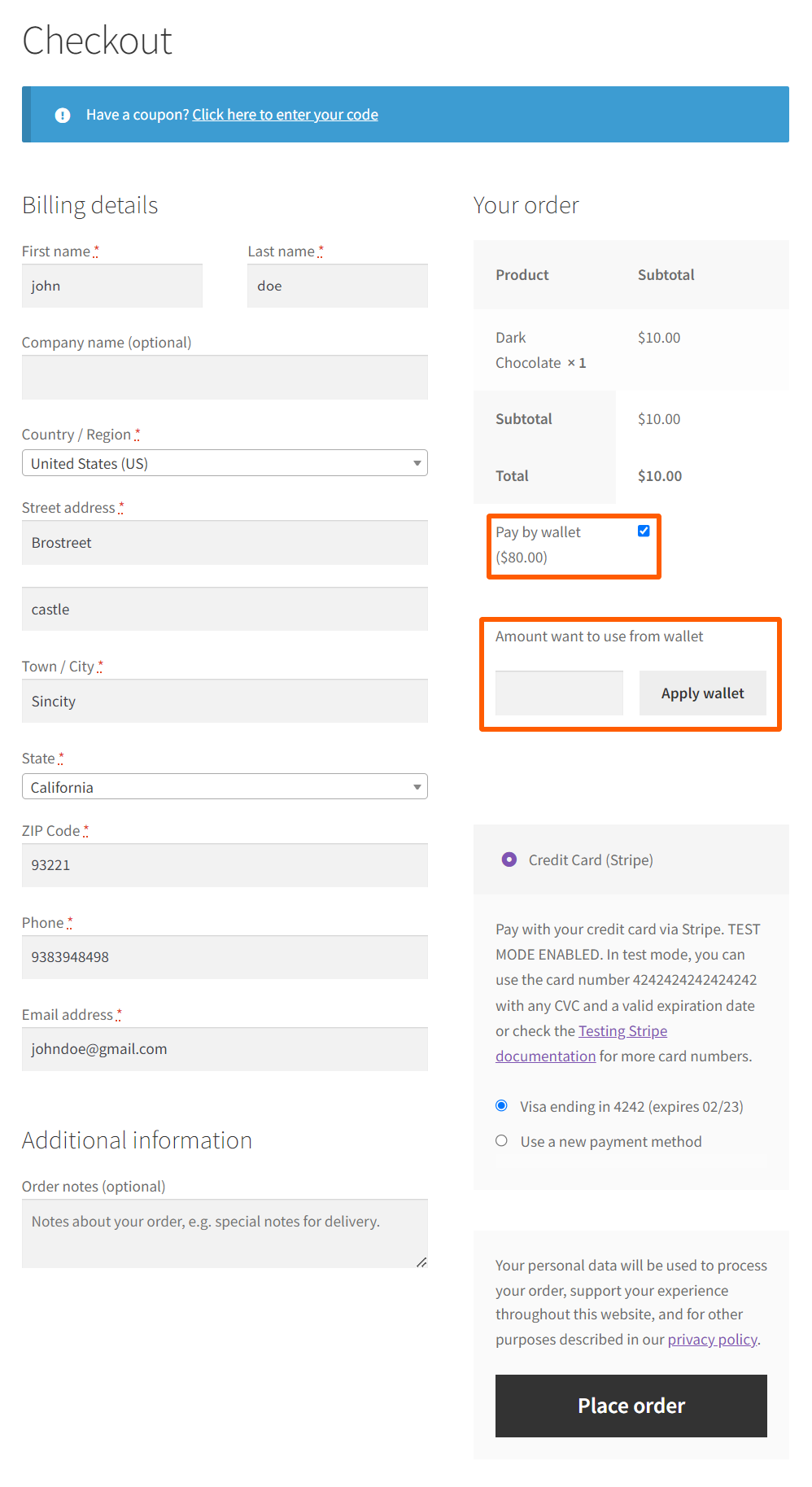This screenshot has height=1487, width=812.
Task: Follow the privacy policy link
Action: (x=712, y=1340)
